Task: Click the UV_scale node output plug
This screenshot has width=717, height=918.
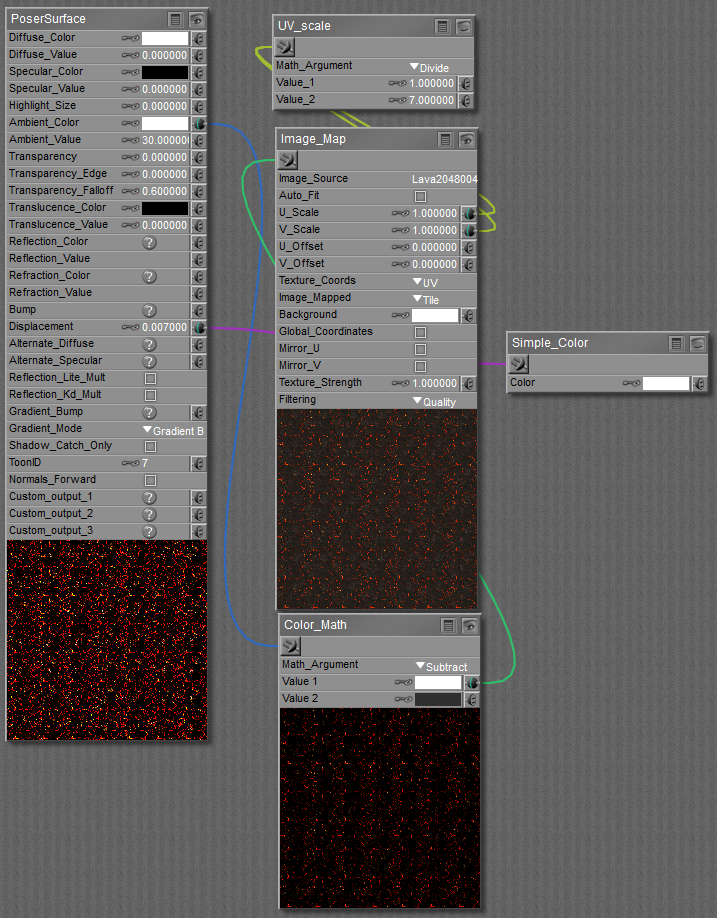Action: pyautogui.click(x=285, y=47)
